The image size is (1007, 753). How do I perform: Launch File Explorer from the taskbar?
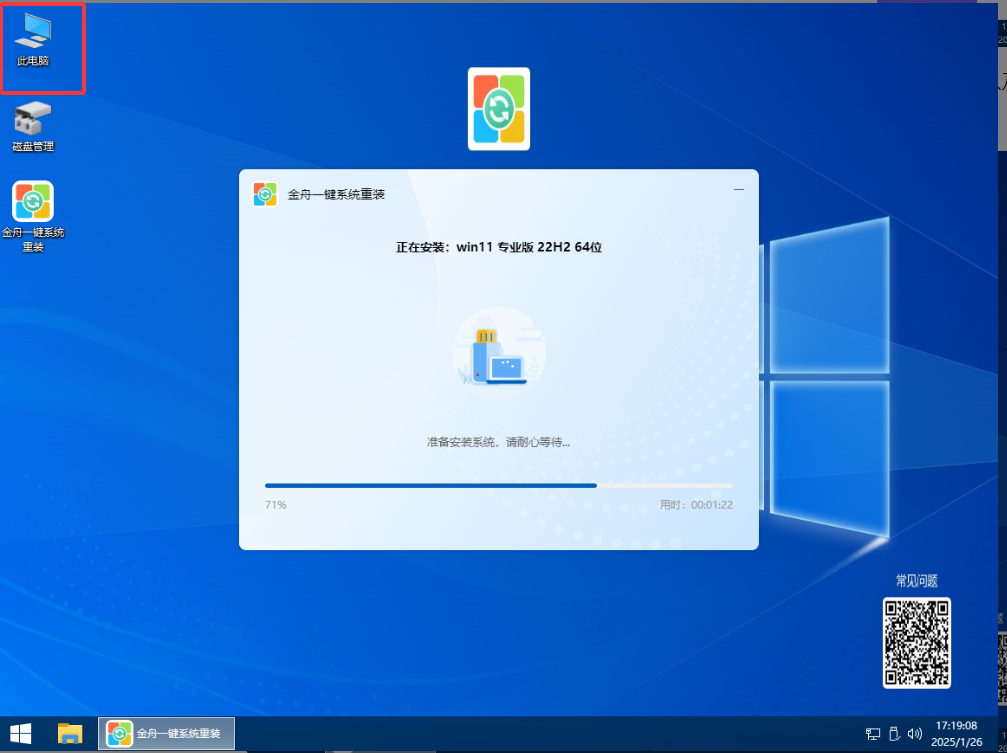coord(69,734)
